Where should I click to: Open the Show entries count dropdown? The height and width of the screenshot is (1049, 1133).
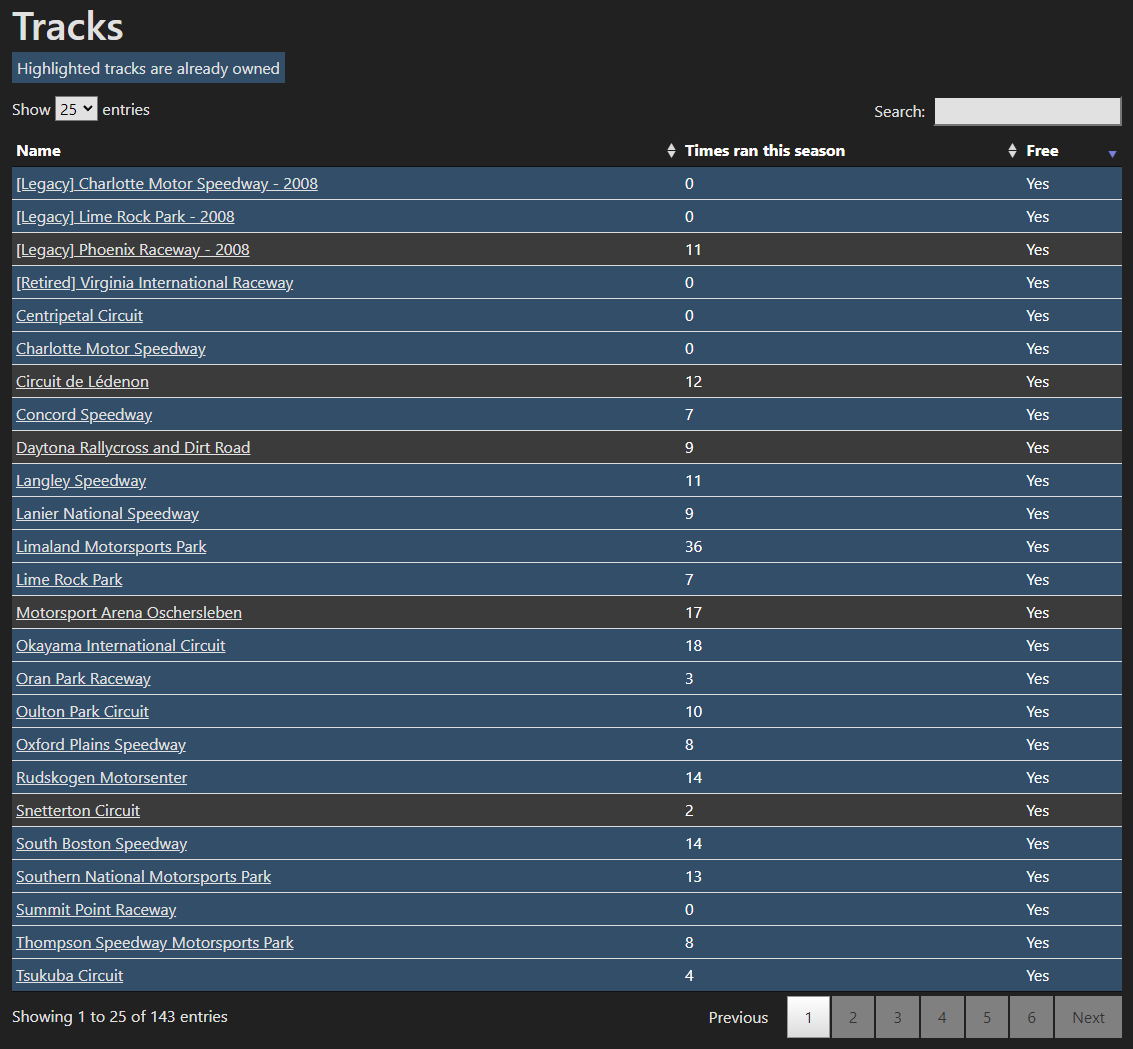coord(76,109)
